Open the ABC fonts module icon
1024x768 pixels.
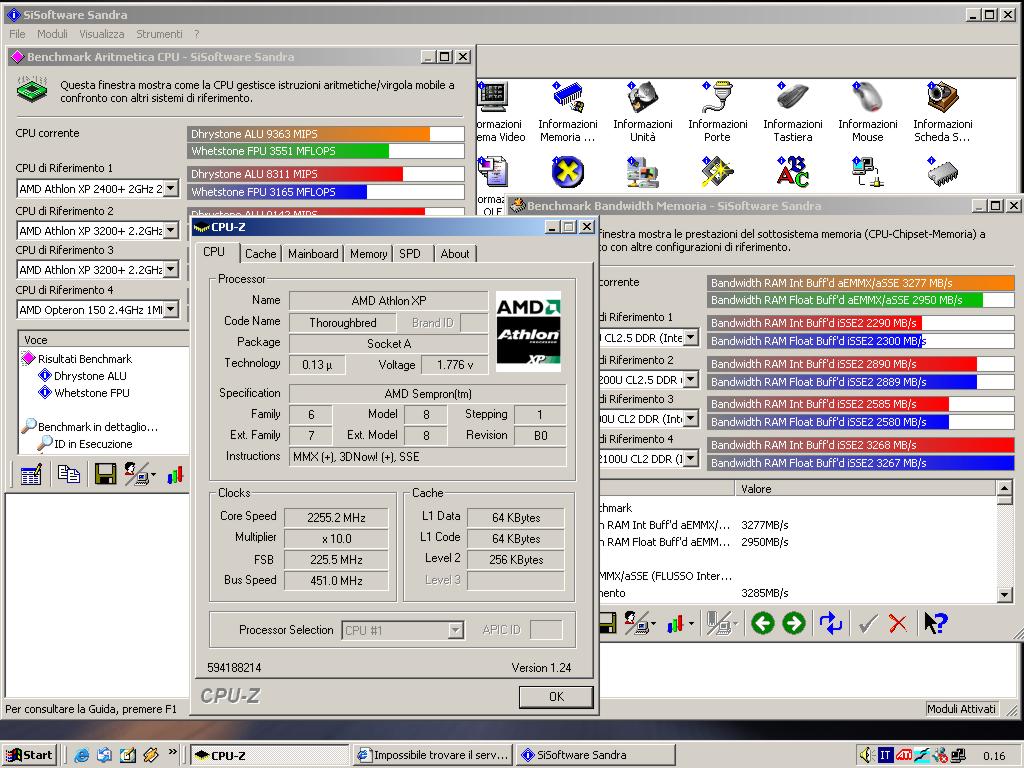point(792,172)
